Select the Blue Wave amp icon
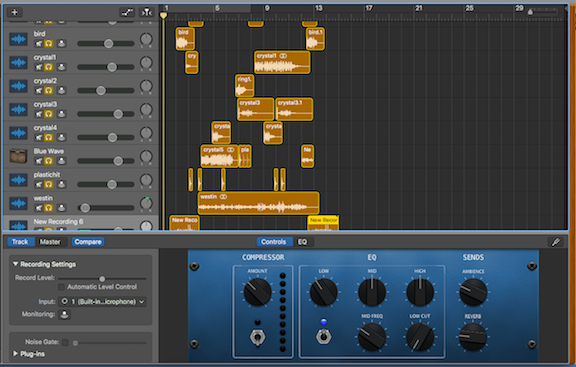The height and width of the screenshot is (367, 576). coord(18,156)
